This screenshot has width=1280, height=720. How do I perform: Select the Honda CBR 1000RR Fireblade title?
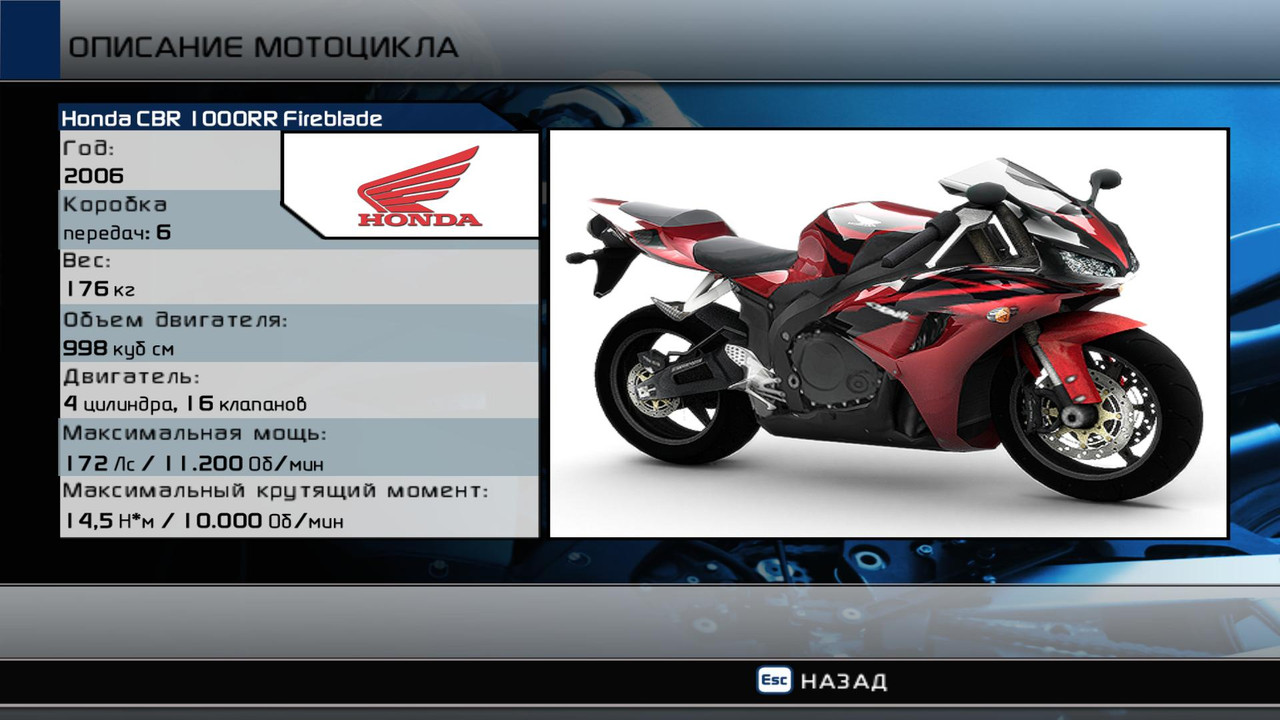(222, 118)
